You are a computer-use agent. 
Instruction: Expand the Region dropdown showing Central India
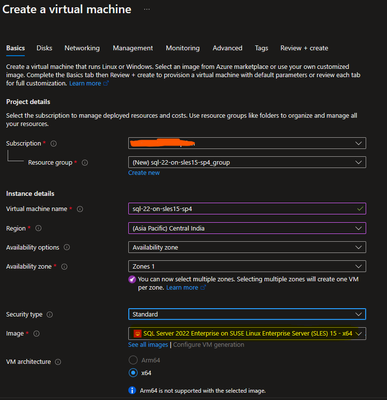247,228
